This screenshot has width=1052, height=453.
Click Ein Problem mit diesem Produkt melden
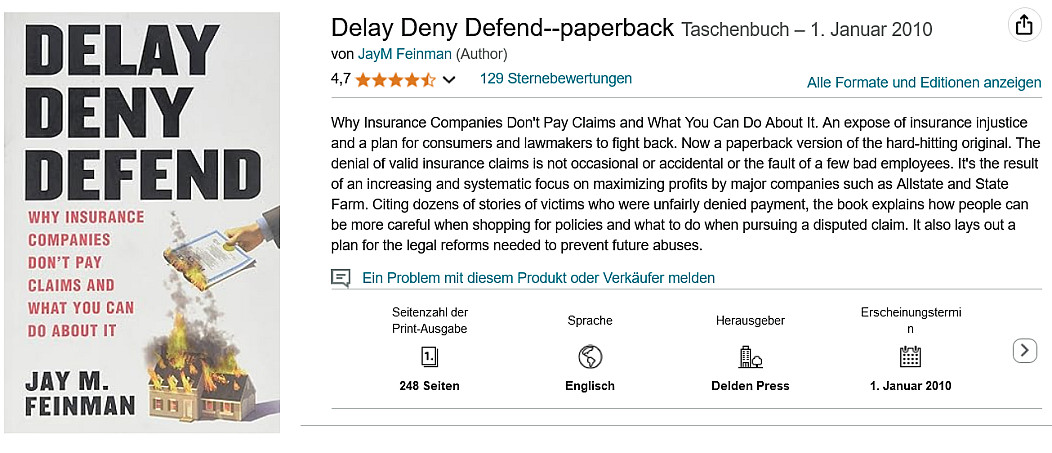[x=538, y=278]
